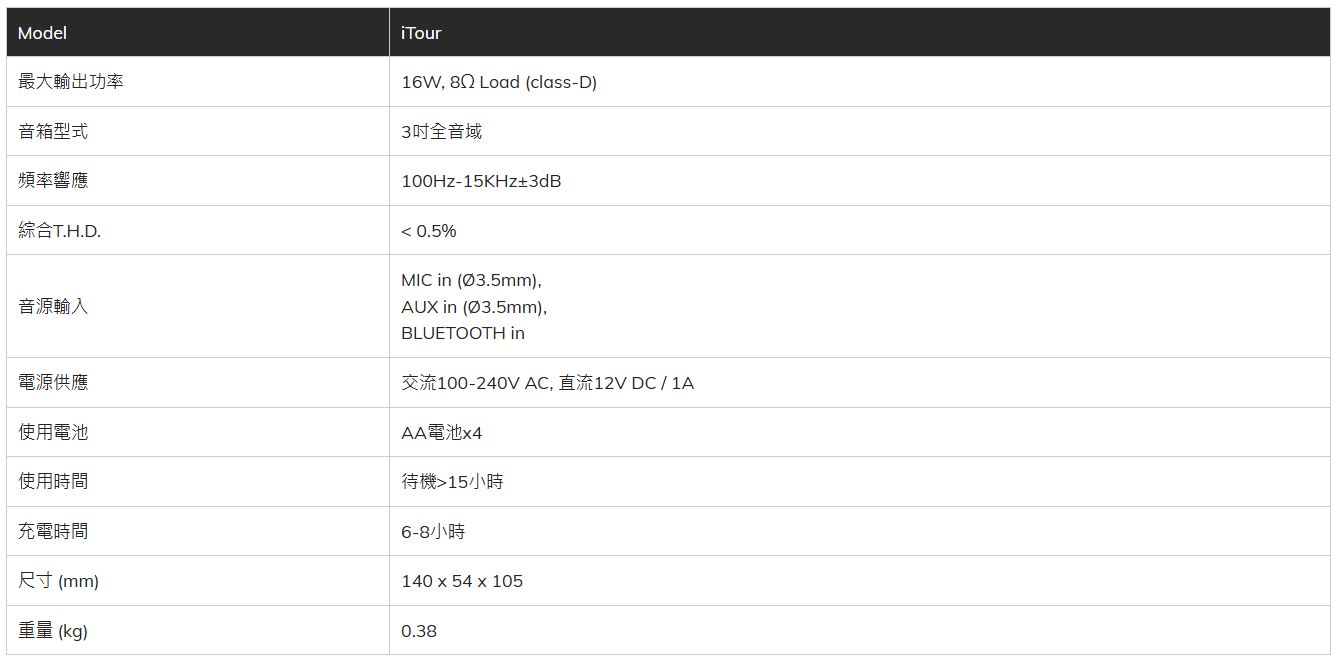Select the "100Hz-15KHz±3dB" value
Screen dimensions: 1344x663
tap(481, 181)
